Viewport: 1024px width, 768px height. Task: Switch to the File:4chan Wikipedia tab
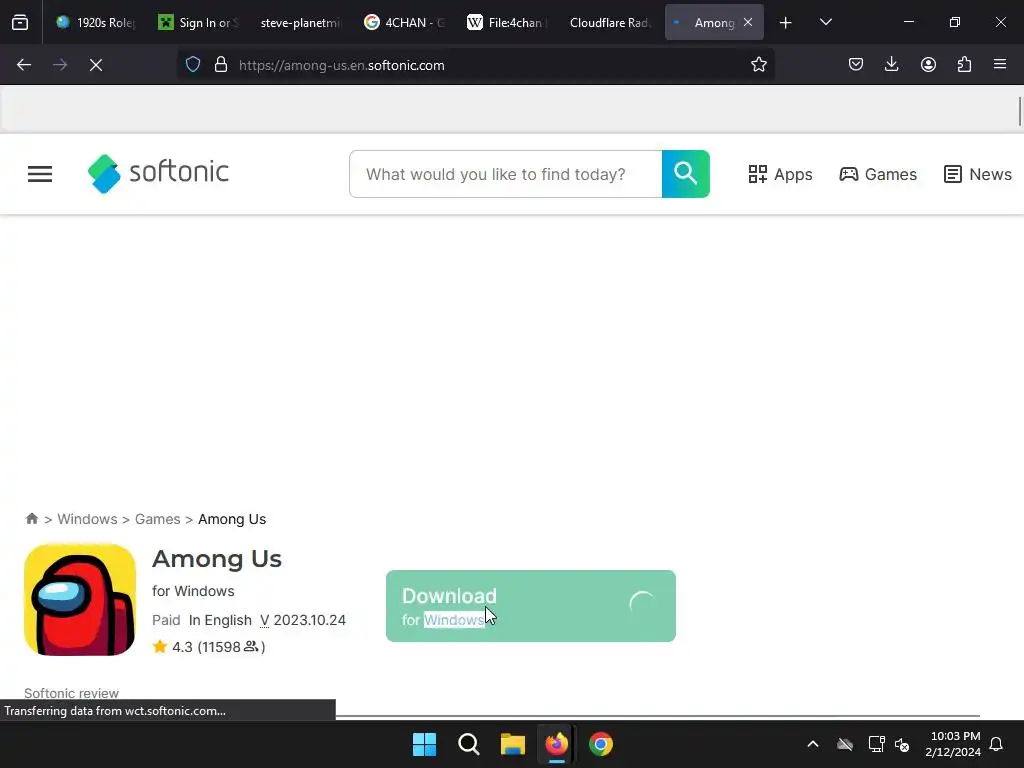(506, 23)
